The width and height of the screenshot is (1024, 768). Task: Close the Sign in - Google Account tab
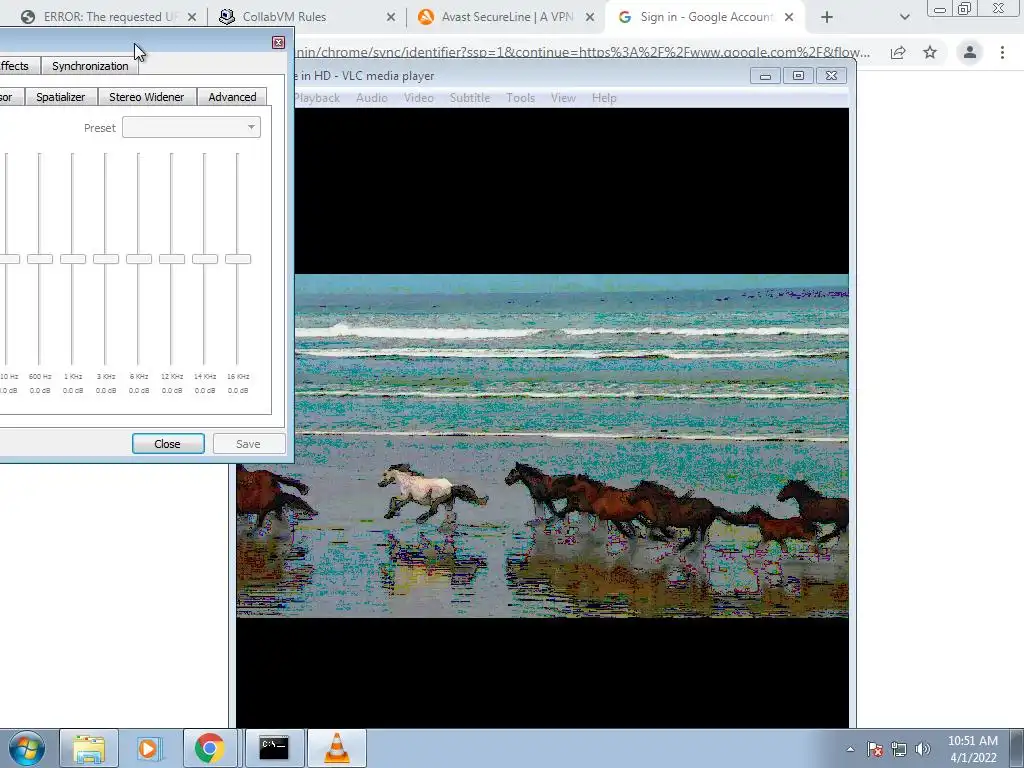click(789, 17)
